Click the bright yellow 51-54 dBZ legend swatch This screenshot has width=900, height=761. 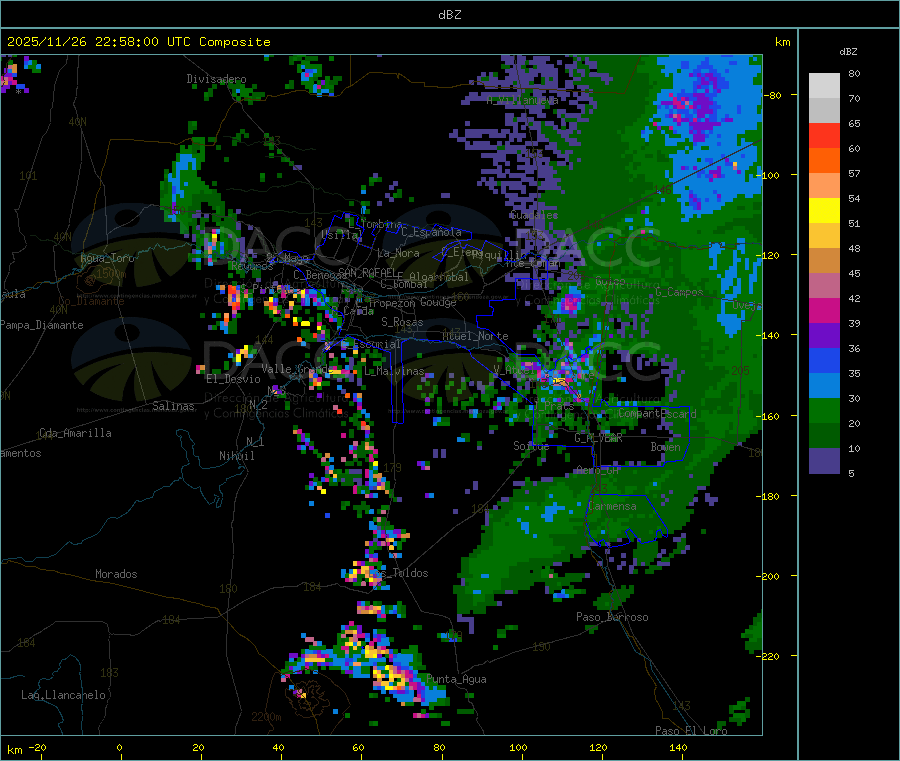point(824,211)
